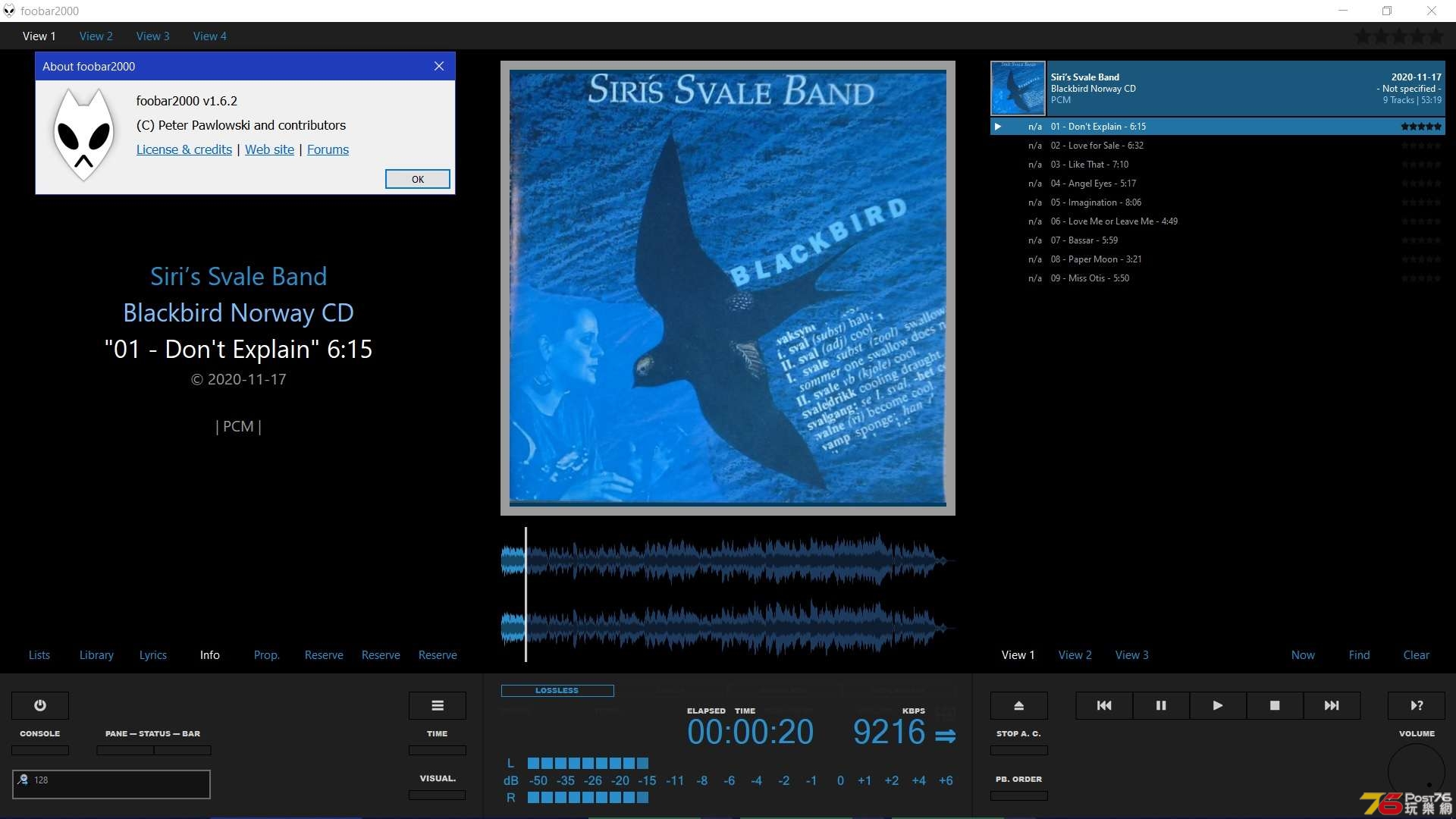Open the Forums link

point(328,149)
